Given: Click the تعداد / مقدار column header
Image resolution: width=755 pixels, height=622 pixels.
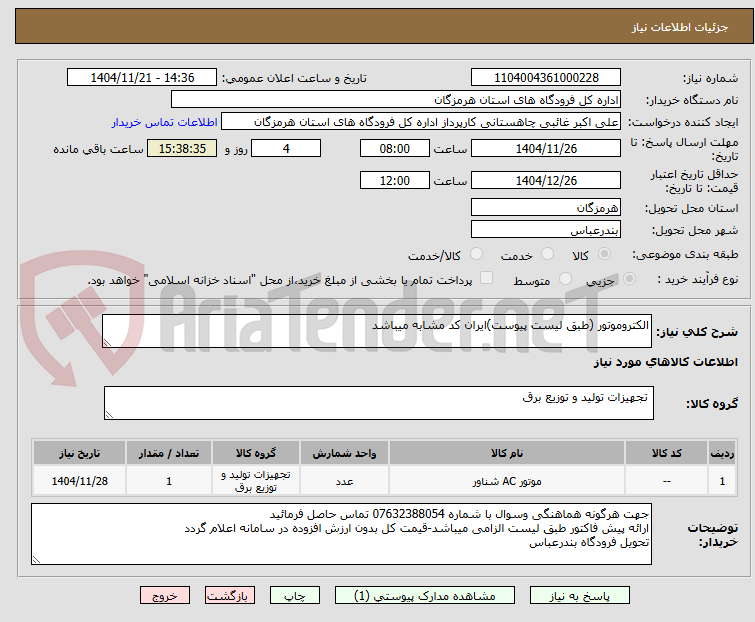Looking at the screenshot, I should [x=169, y=453].
